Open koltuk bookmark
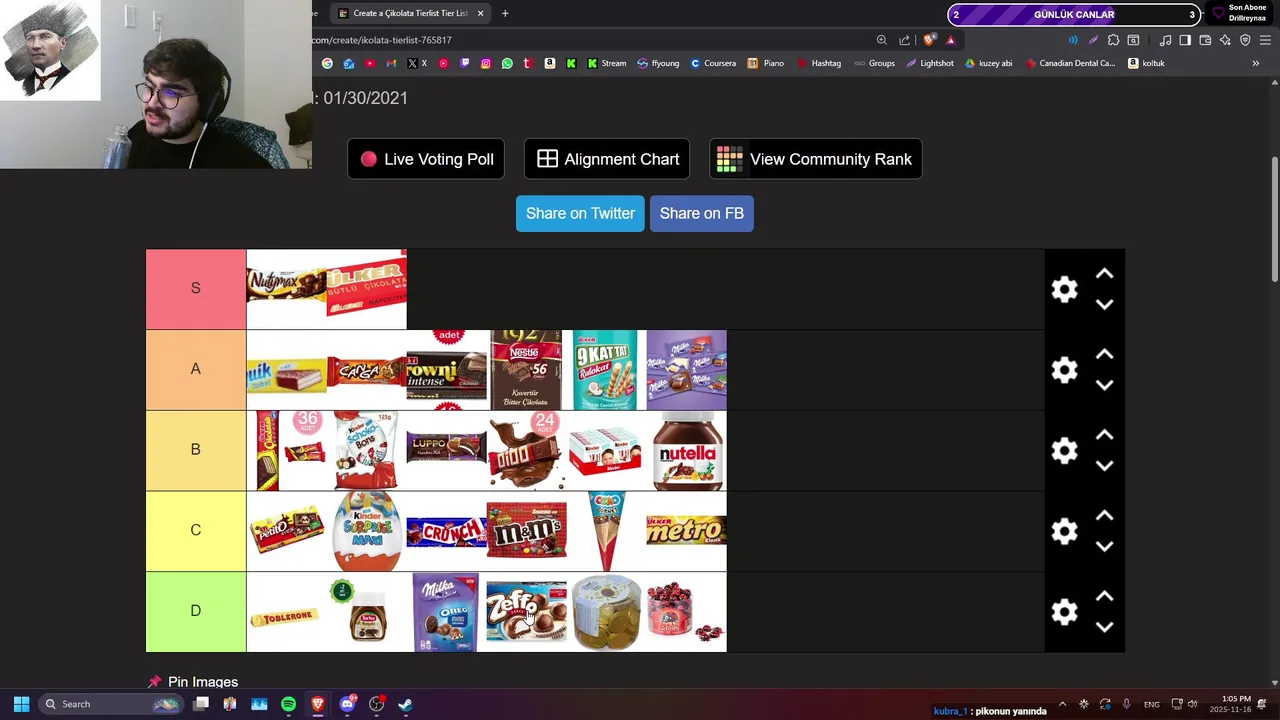Image resolution: width=1280 pixels, height=720 pixels. click(1146, 63)
